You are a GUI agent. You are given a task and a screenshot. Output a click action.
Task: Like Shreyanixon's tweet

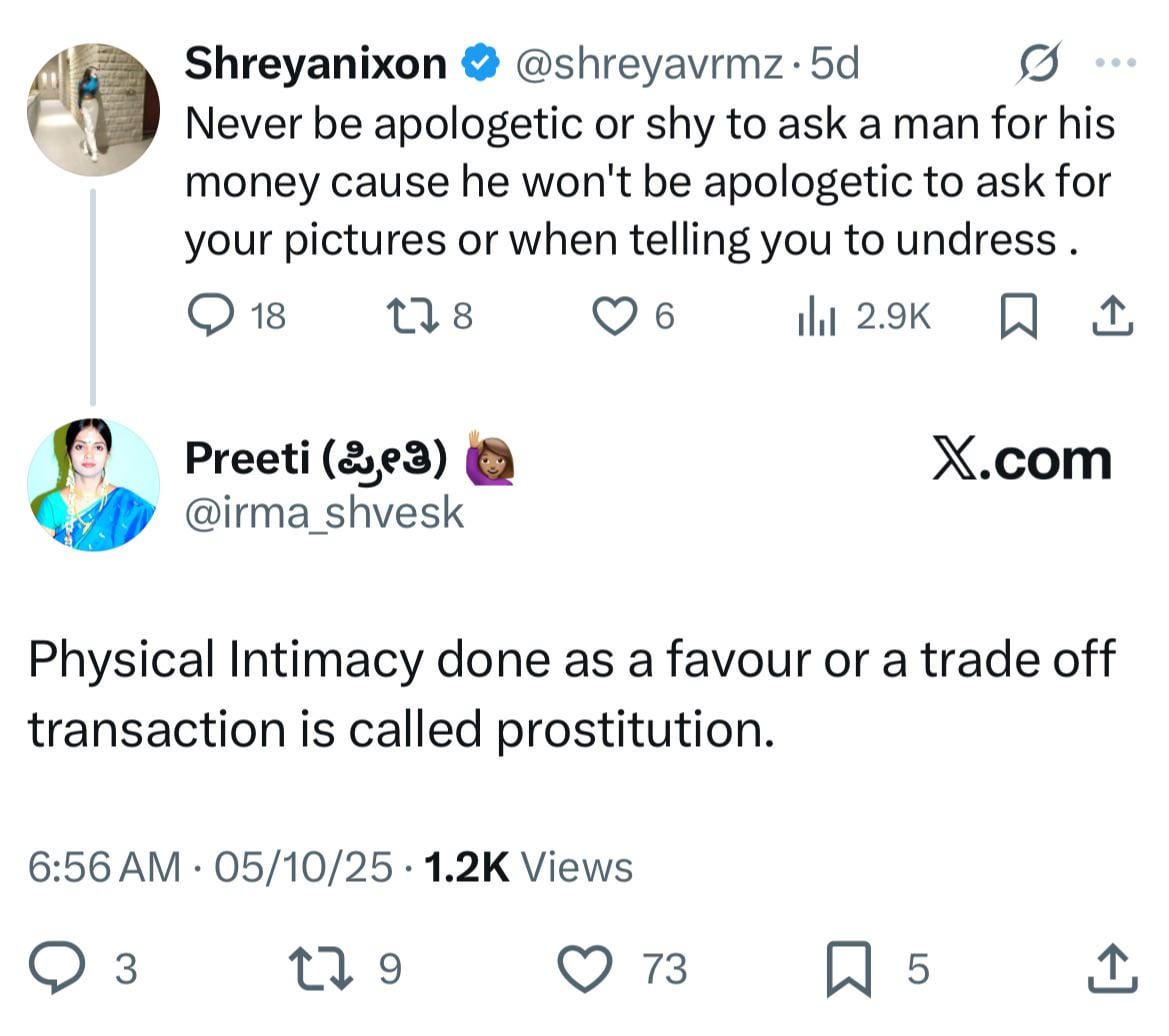coord(615,316)
